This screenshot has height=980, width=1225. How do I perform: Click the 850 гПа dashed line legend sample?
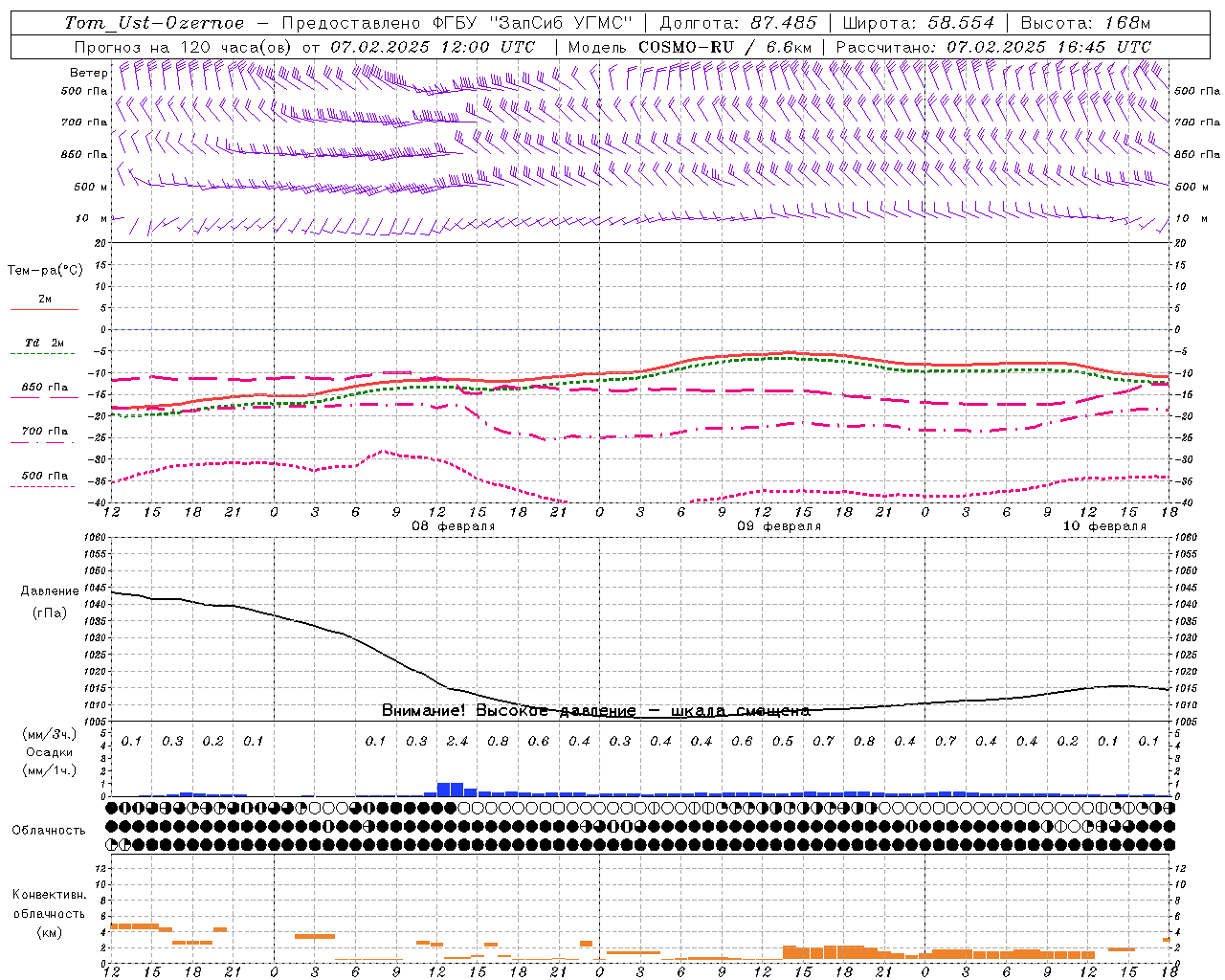click(x=43, y=398)
